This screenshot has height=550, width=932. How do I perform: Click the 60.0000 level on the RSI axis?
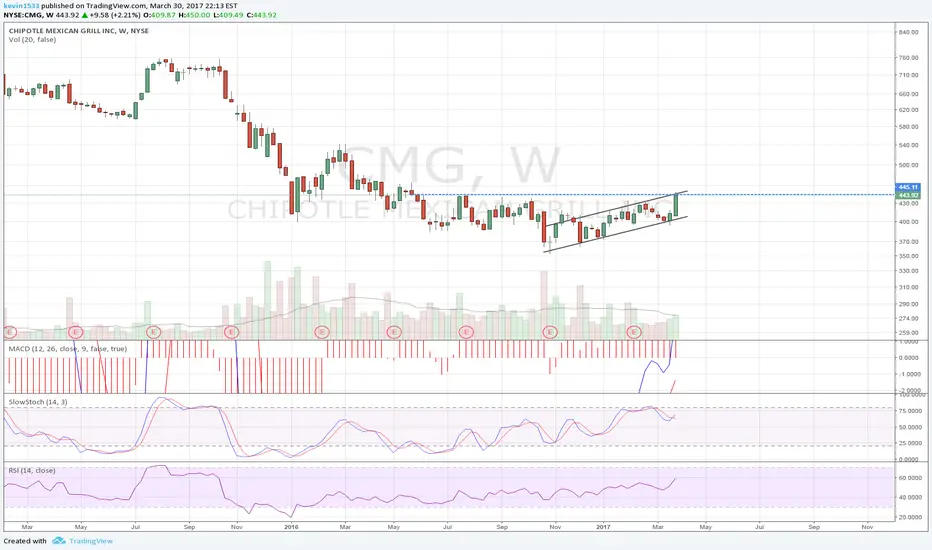pyautogui.click(x=910, y=478)
